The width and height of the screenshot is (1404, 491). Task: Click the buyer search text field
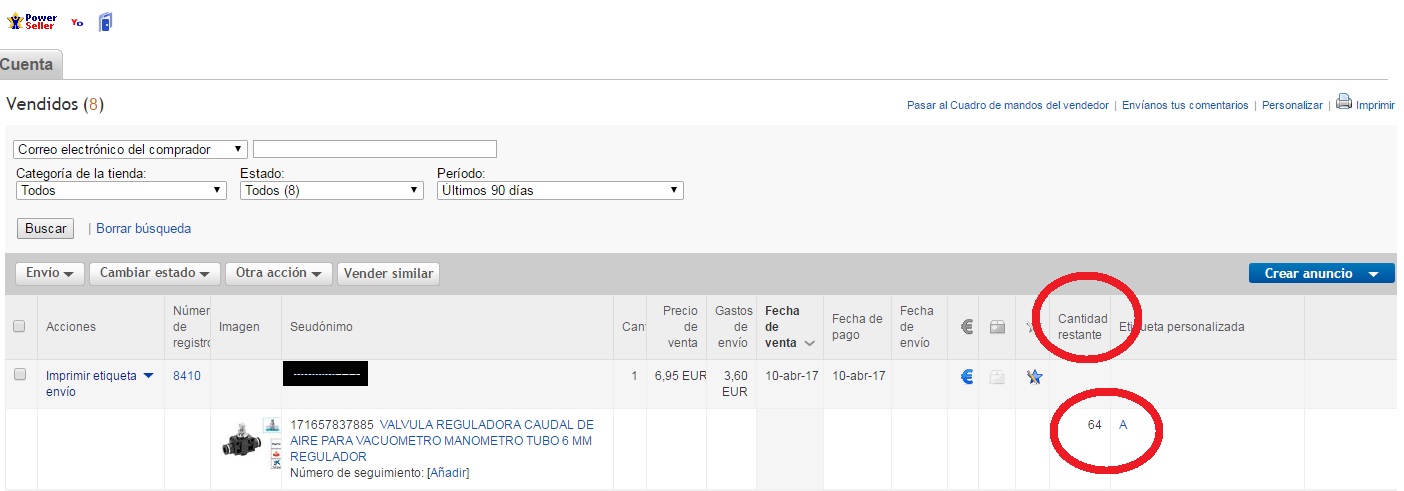click(375, 149)
